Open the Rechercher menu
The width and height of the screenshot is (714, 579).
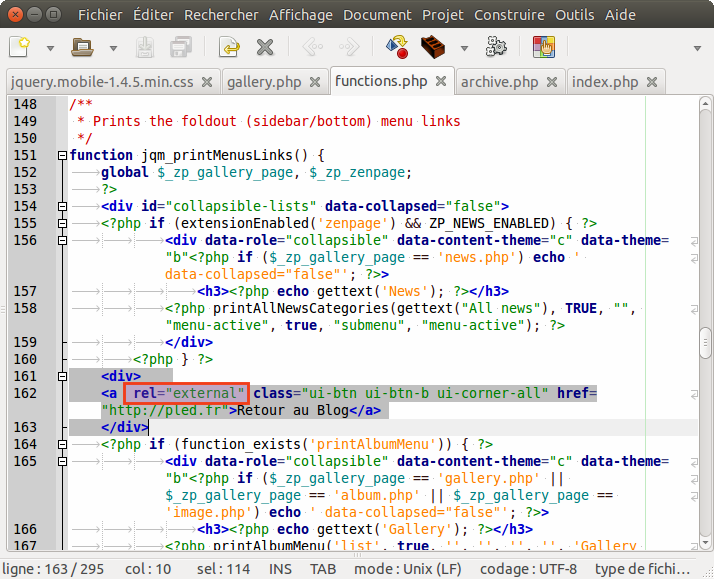coord(221,15)
